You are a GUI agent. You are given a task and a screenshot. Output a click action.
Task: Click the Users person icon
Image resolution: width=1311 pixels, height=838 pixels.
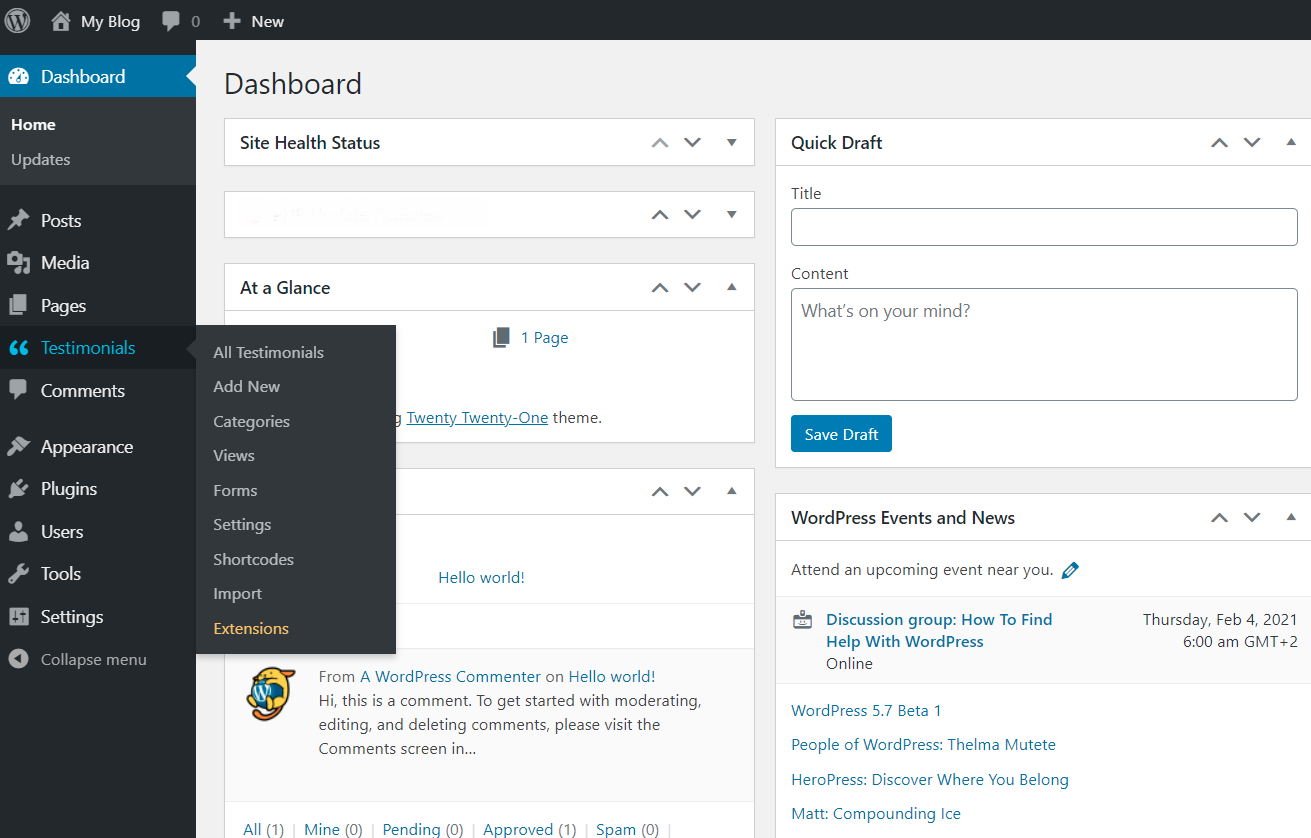coord(18,532)
